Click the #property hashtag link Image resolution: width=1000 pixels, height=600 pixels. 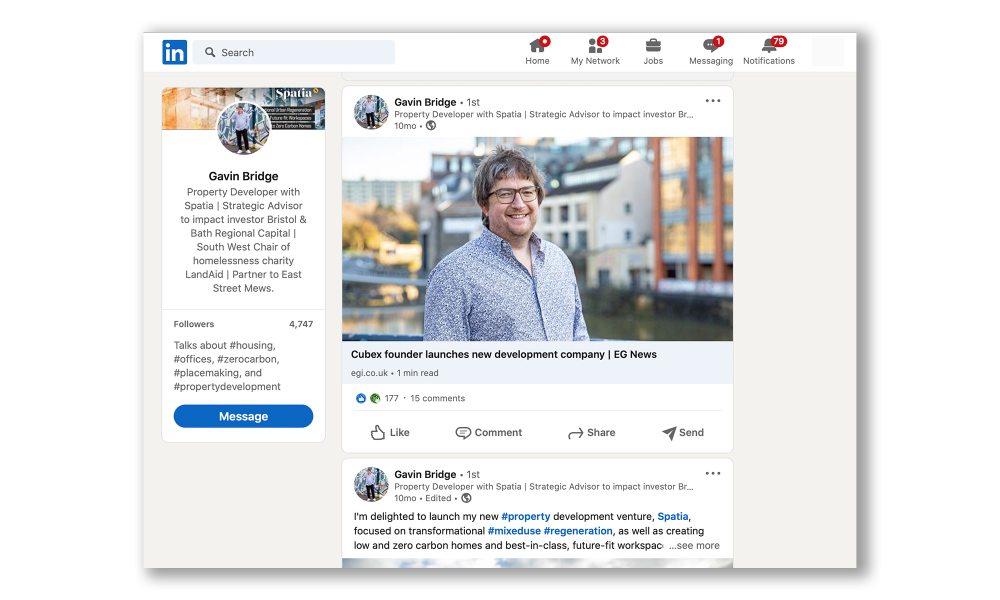pyautogui.click(x=525, y=516)
